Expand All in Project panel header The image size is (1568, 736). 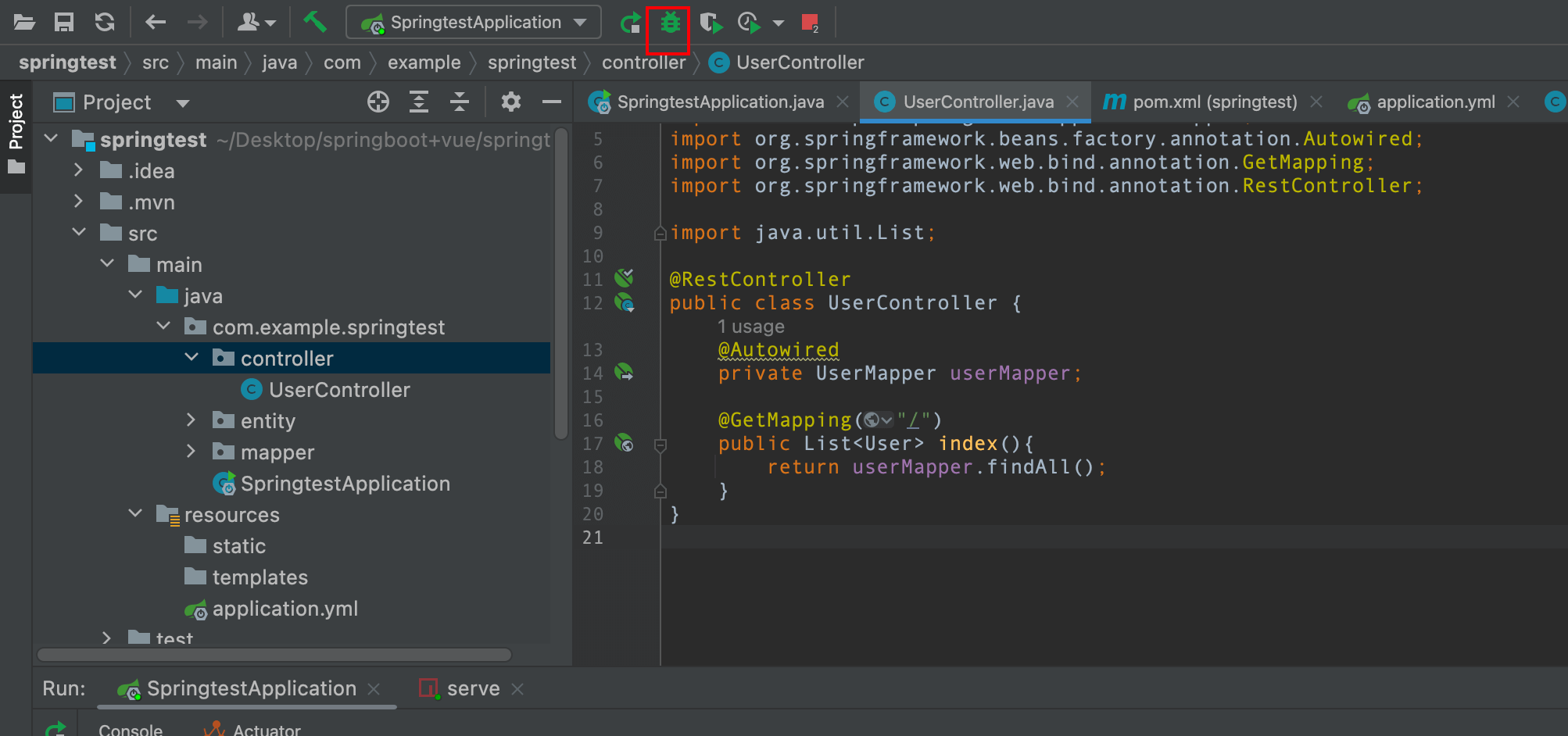pos(419,102)
